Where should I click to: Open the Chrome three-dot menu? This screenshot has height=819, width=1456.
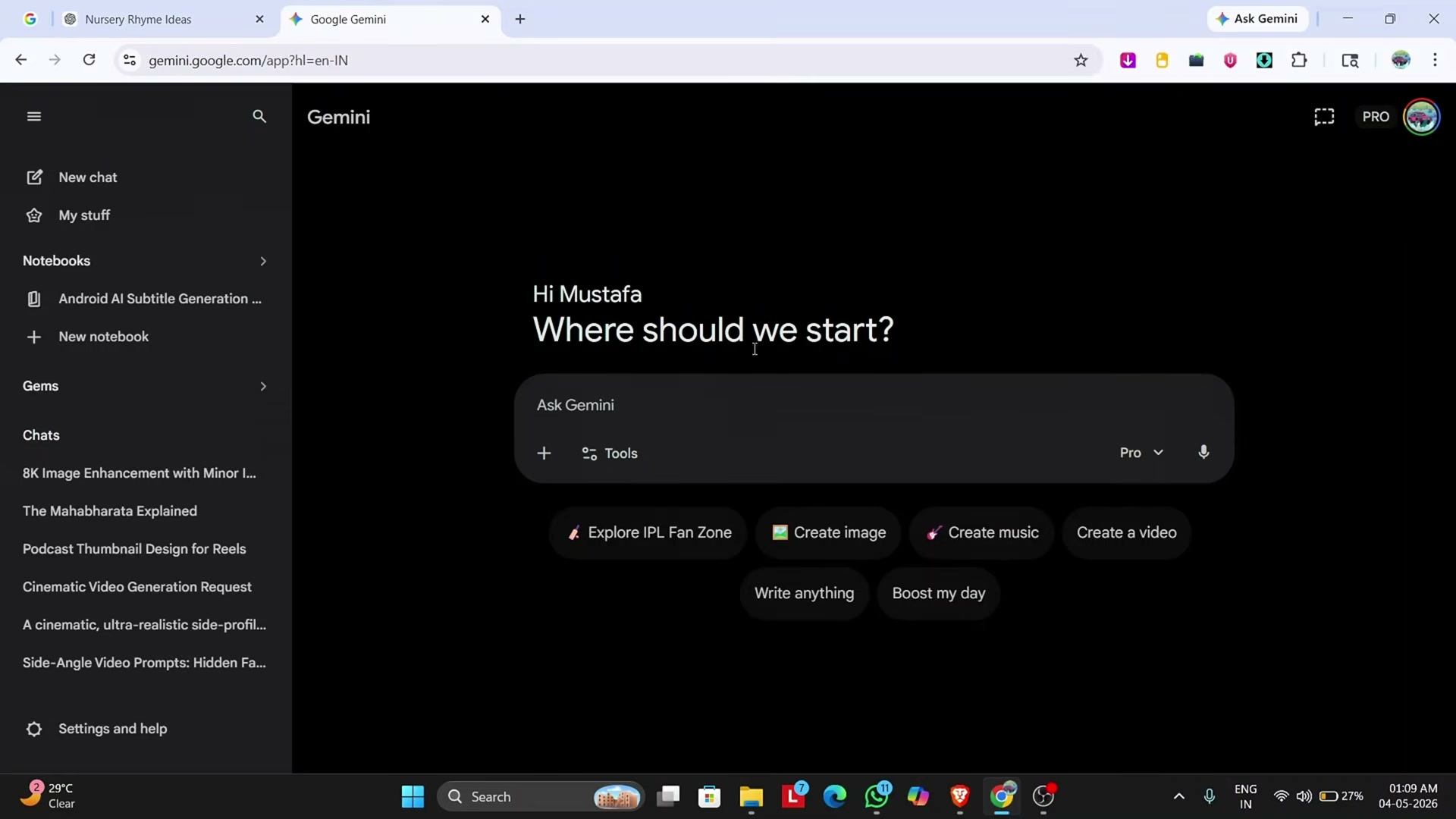1435,60
